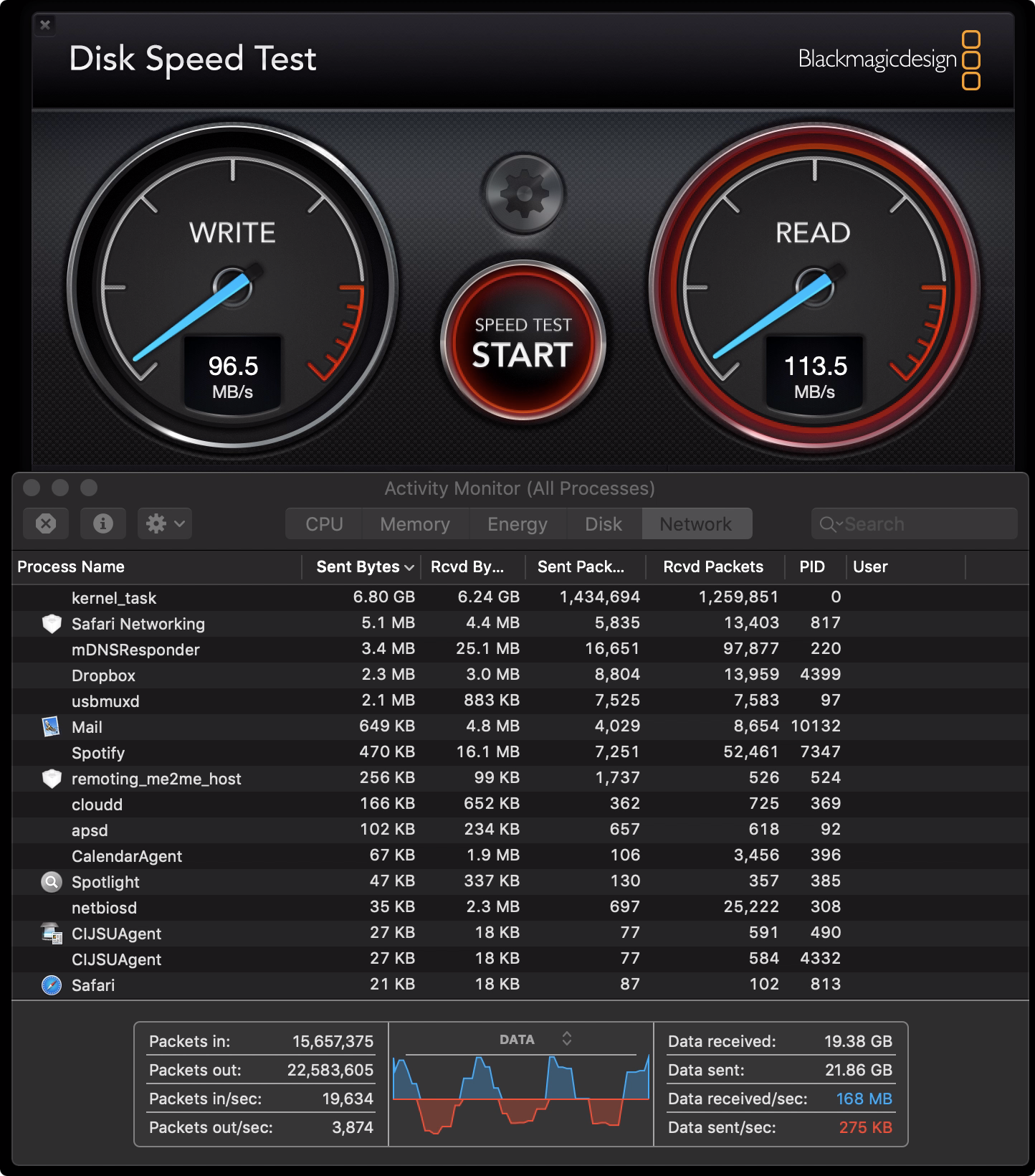The width and height of the screenshot is (1035, 1176).
Task: Open the search magnifier options
Action: click(831, 524)
